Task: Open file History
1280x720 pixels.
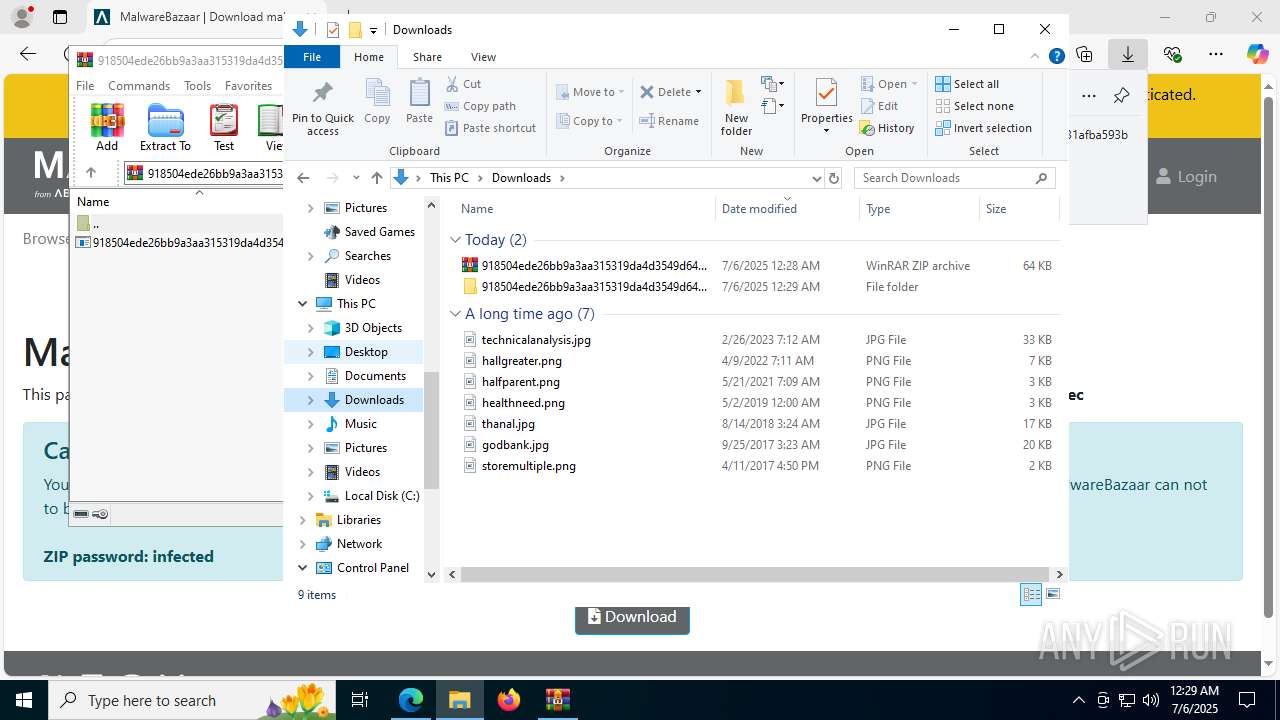Action: (x=887, y=128)
